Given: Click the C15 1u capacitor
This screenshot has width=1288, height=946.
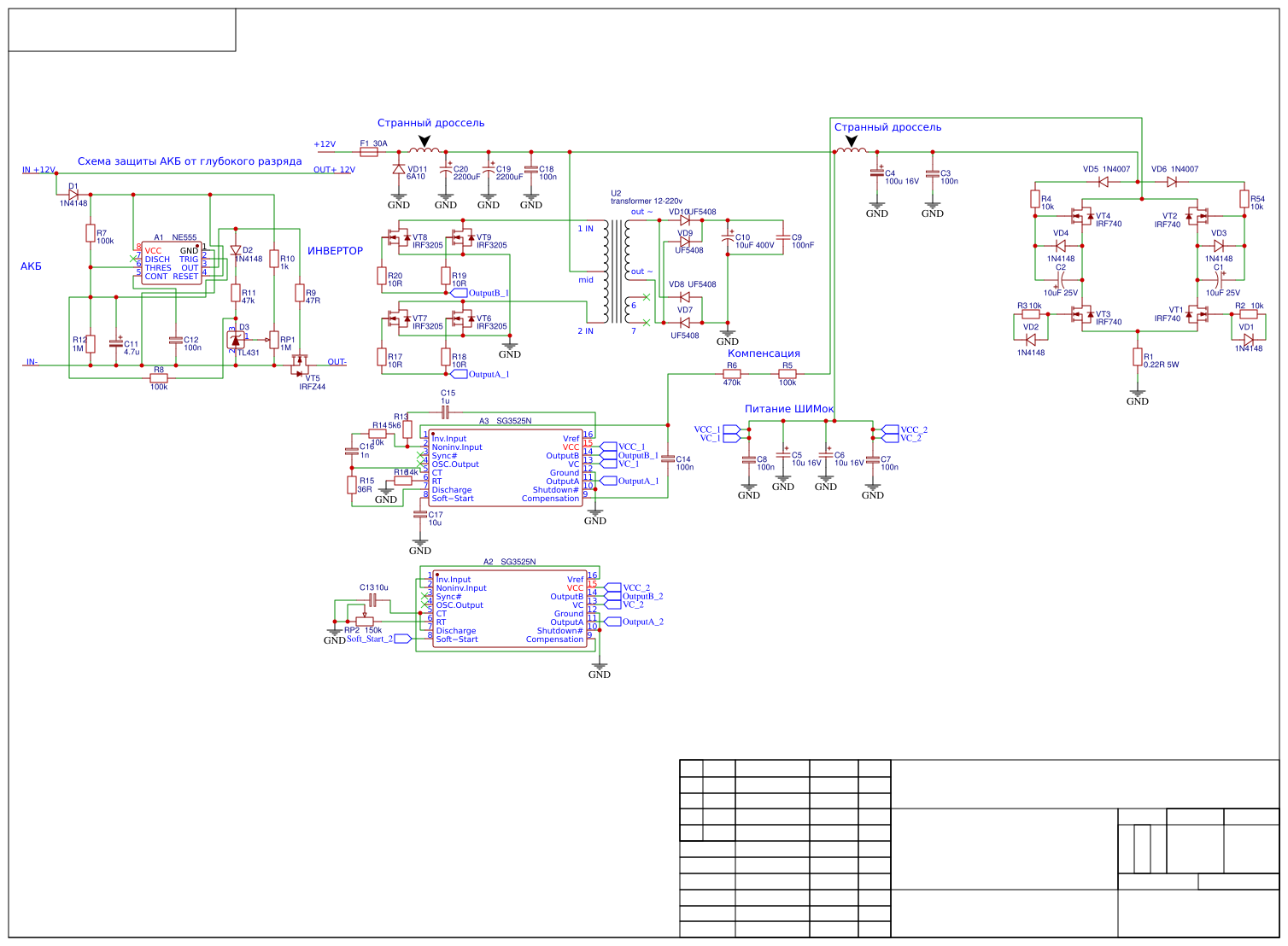Looking at the screenshot, I should 446,412.
